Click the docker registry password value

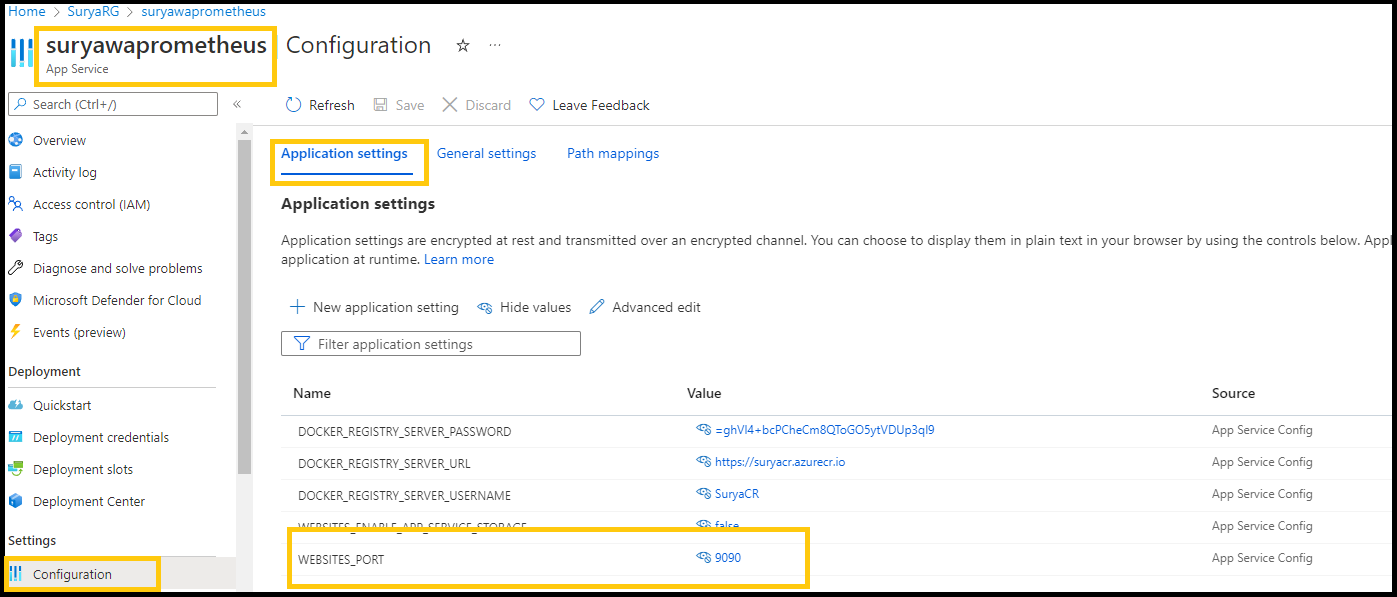825,430
